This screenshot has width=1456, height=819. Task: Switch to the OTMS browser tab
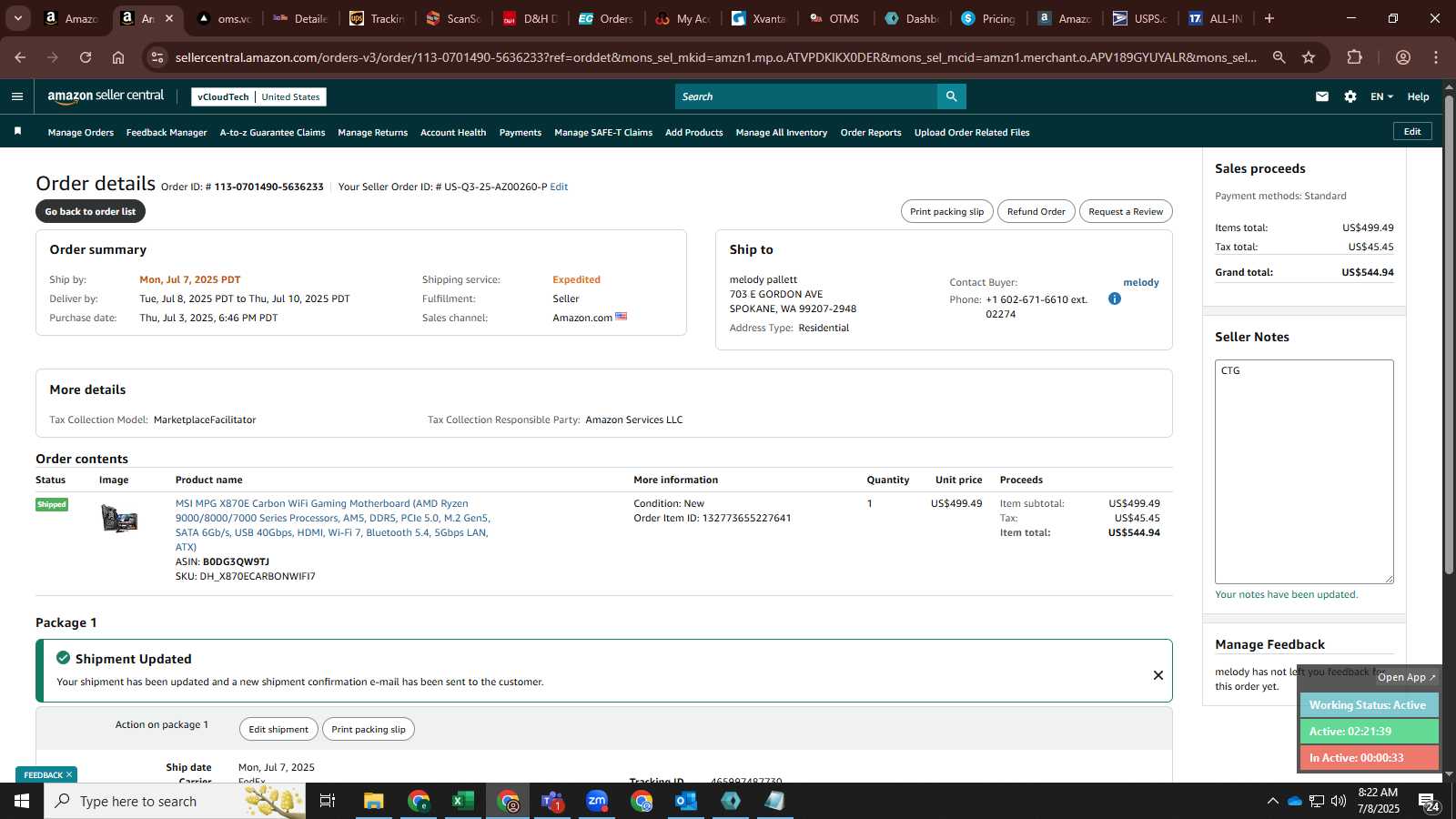click(835, 18)
